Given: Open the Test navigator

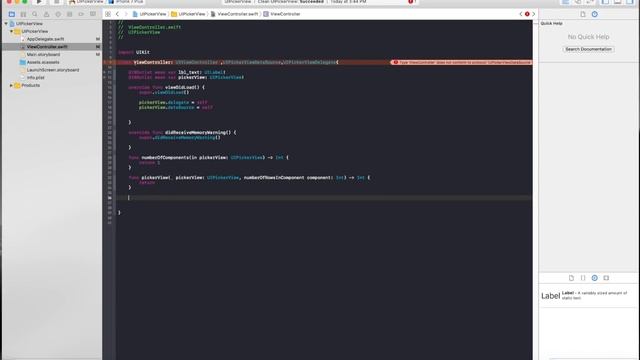Looking at the screenshot, I should pyautogui.click(x=58, y=14).
